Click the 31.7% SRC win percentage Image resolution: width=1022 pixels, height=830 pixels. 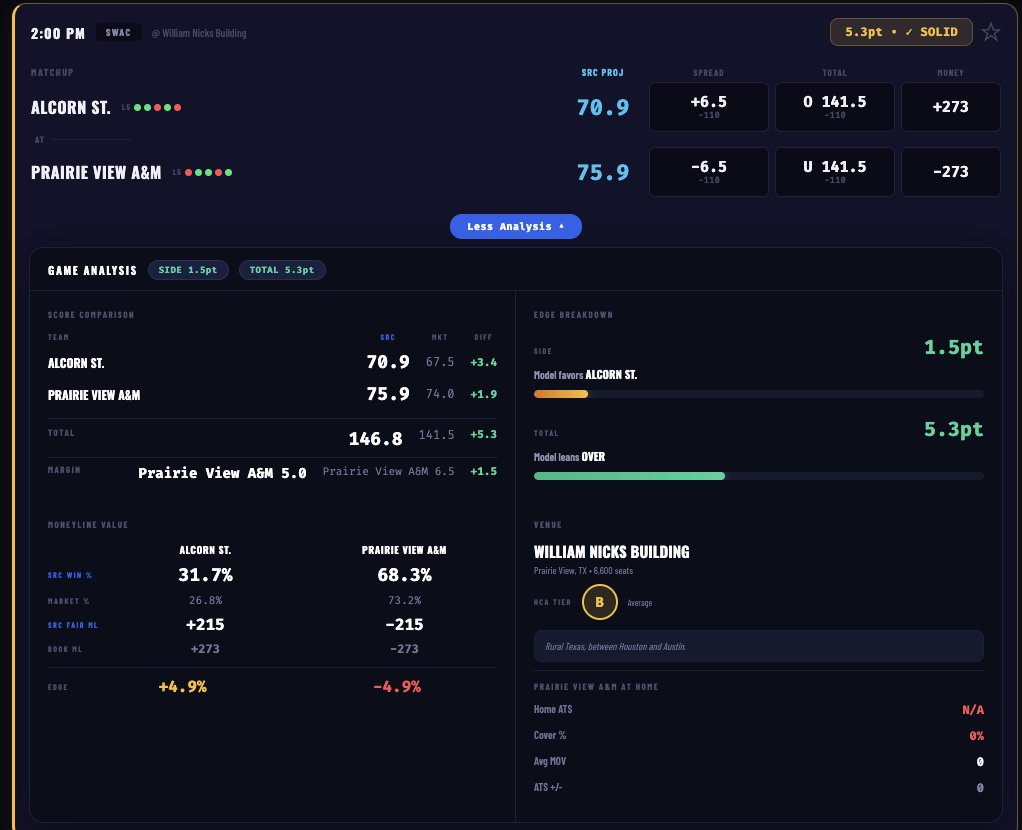(x=205, y=575)
